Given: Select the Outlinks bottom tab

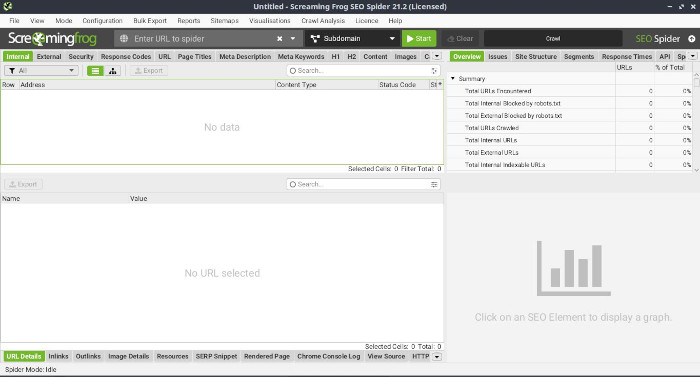Looking at the screenshot, I should [x=88, y=356].
